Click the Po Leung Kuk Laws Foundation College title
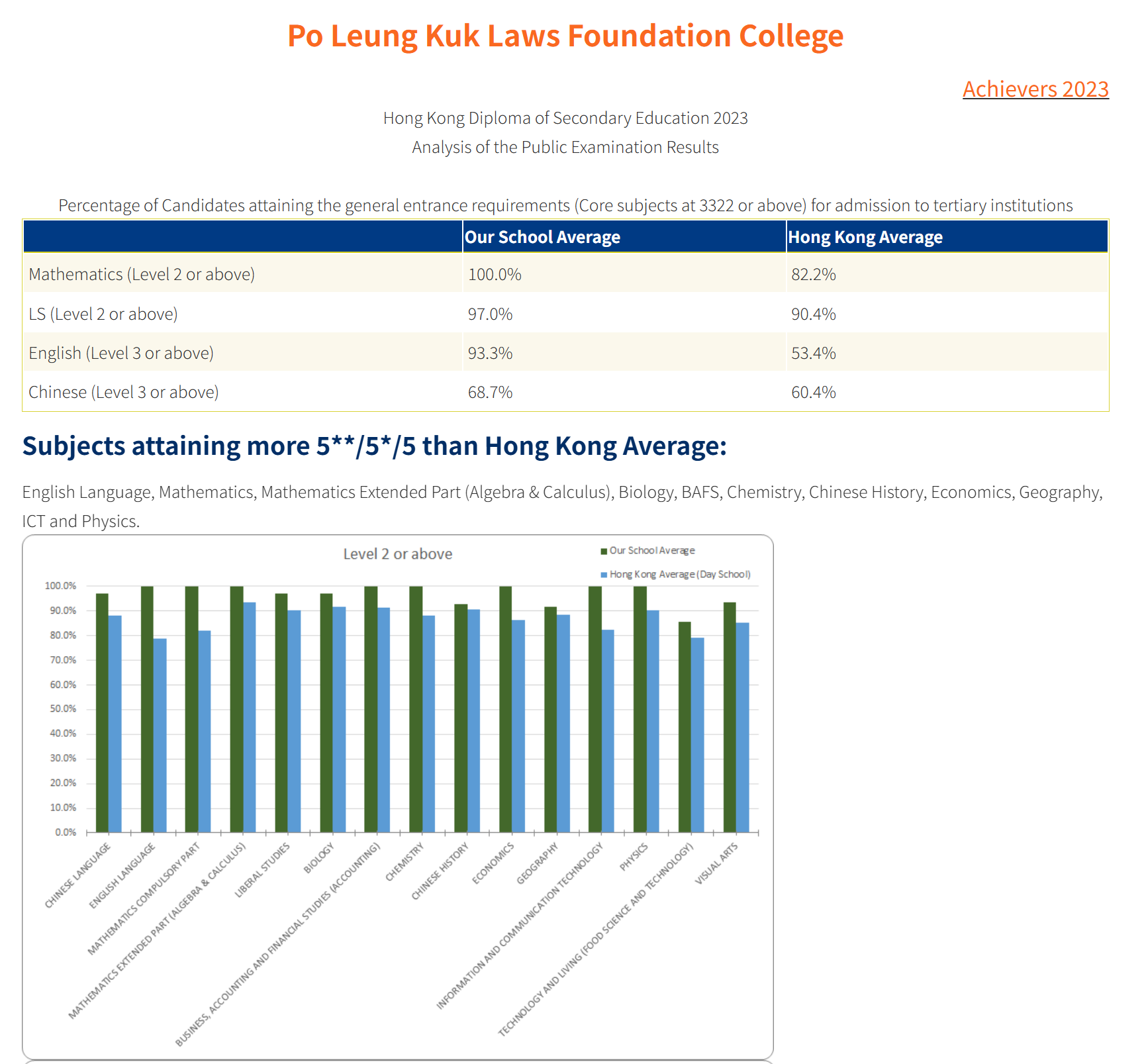The image size is (1142, 1064). pyautogui.click(x=565, y=36)
